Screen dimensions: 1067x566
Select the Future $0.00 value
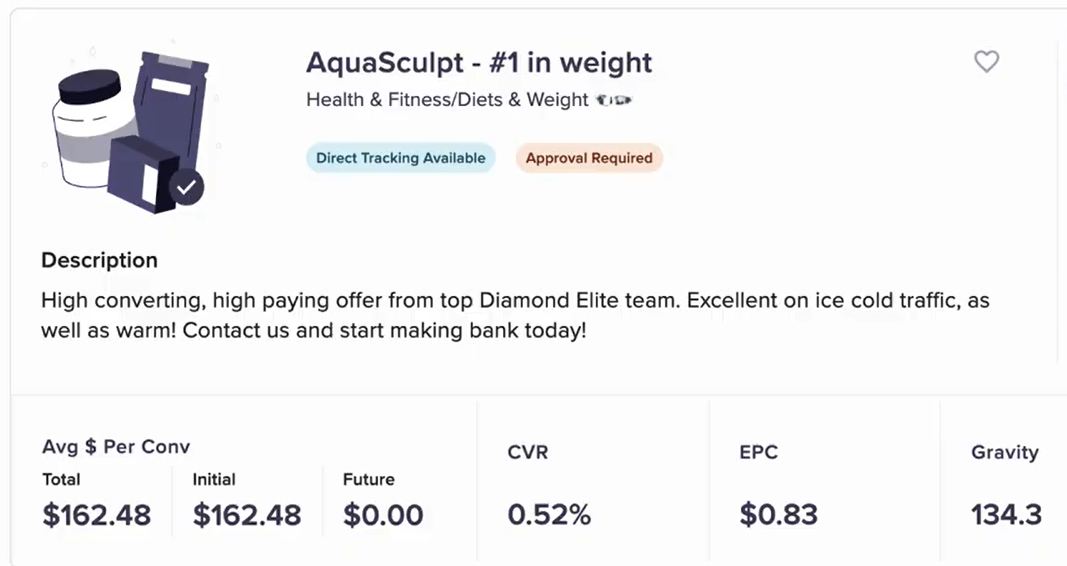[x=383, y=515]
